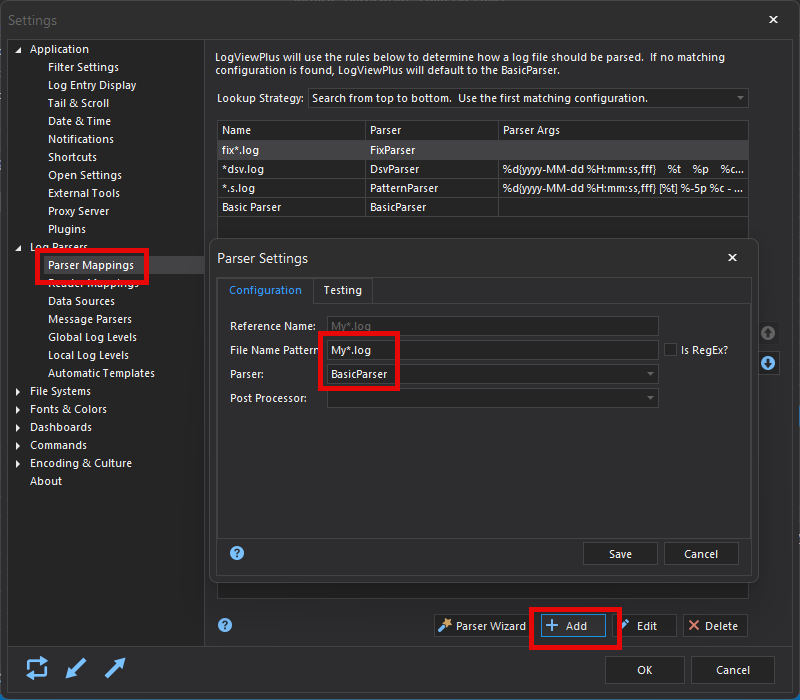
Task: Close the Parser Settings dialog
Action: pos(732,258)
